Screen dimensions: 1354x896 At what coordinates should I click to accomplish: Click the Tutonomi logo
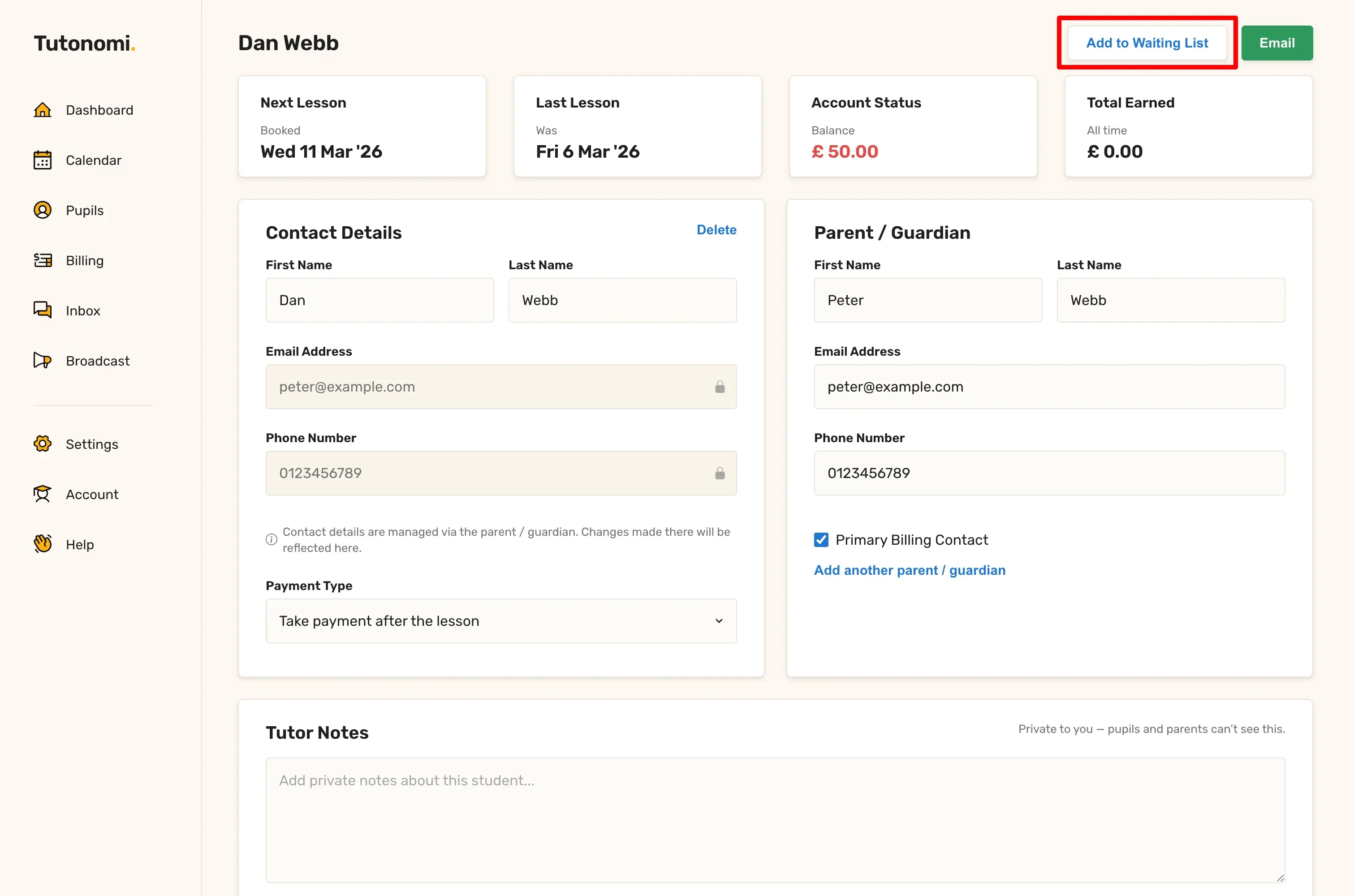click(85, 43)
